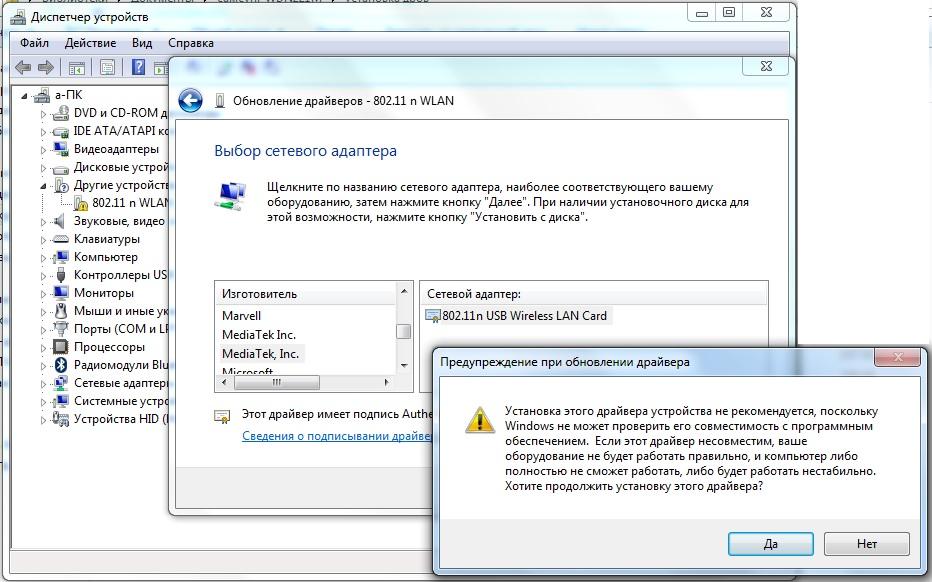Click the Звуковые, видео speaker icon
The width and height of the screenshot is (932, 582).
coord(59,221)
